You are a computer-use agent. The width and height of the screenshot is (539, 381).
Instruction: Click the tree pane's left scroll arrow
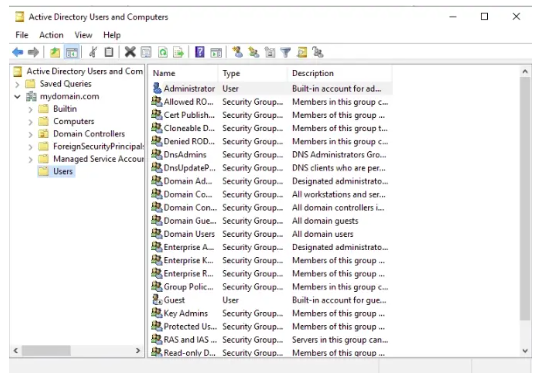[15, 350]
